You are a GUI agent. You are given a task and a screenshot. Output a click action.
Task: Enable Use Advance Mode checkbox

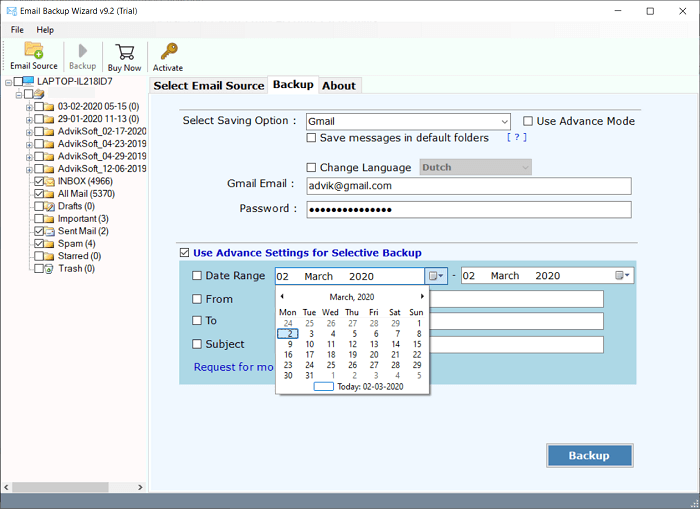pos(528,121)
